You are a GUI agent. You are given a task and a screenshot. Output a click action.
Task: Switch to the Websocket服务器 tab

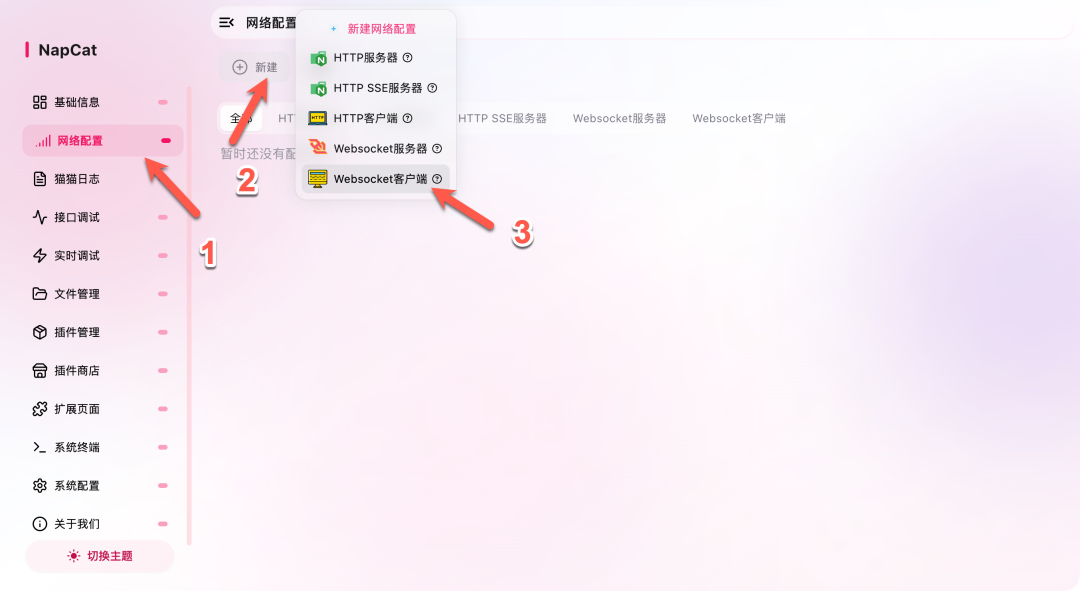click(x=619, y=118)
